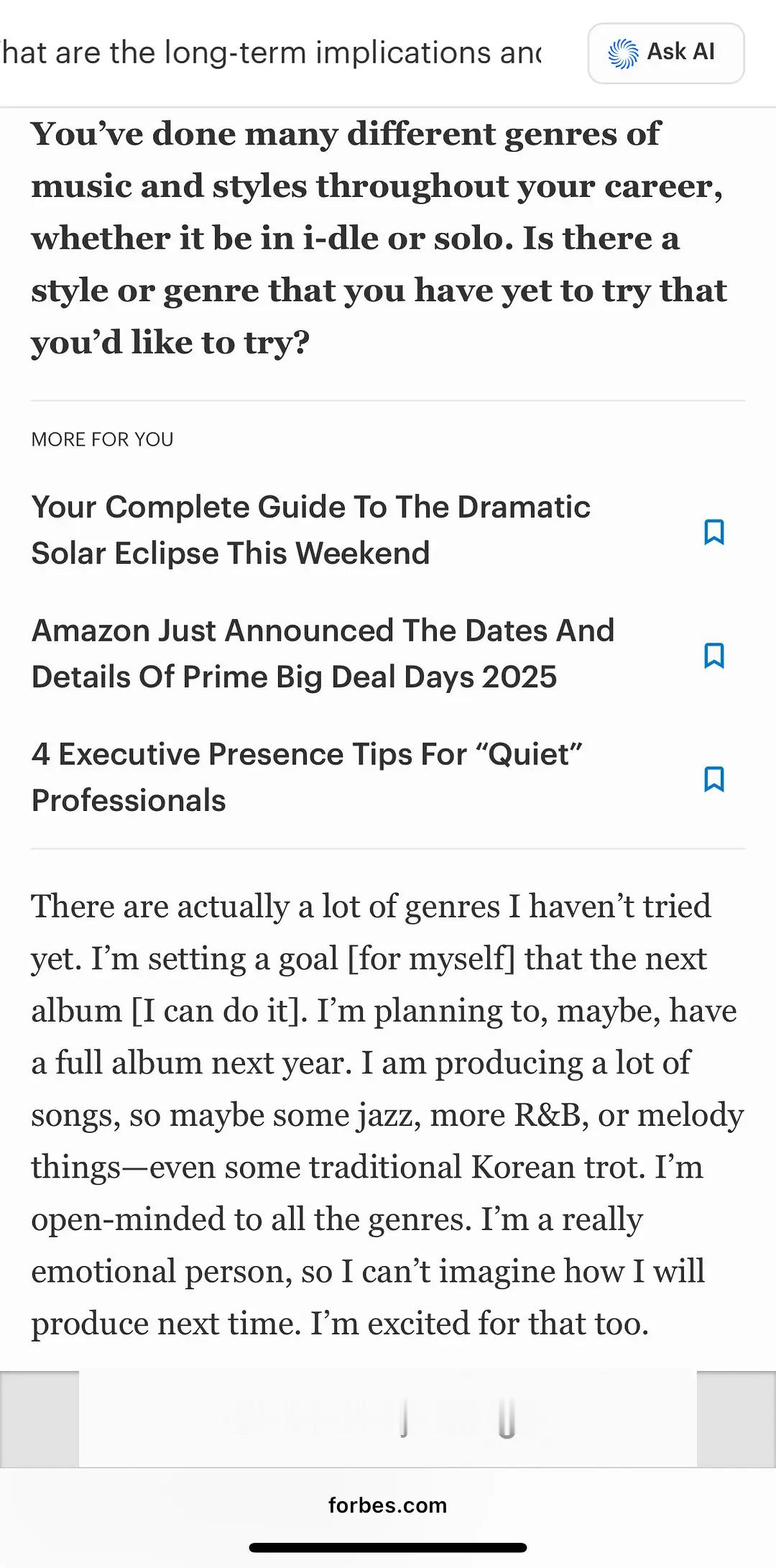Screen dimensions: 776x1568
Task: Bookmark the Solar Eclipse guide article
Action: click(713, 532)
